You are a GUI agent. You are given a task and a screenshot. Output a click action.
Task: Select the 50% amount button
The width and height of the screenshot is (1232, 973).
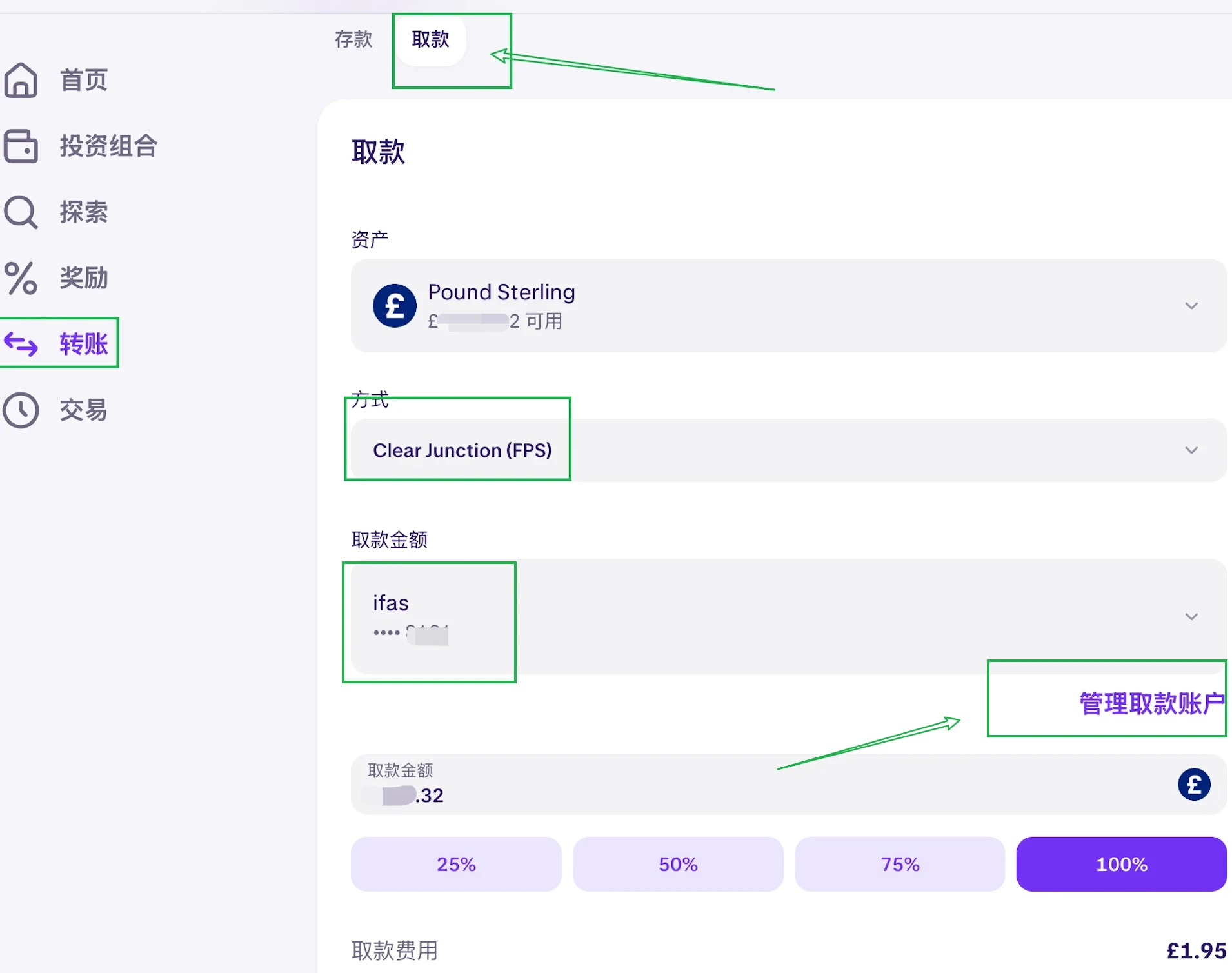point(678,864)
